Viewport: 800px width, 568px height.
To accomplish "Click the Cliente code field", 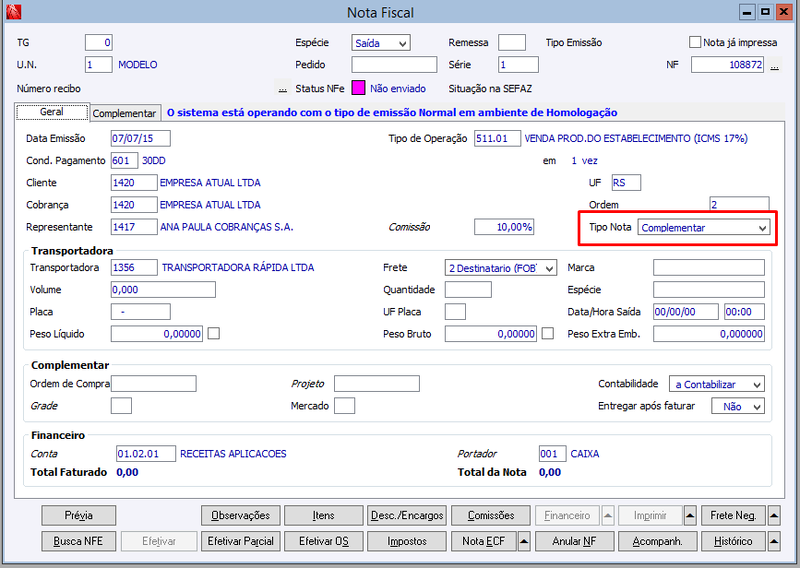I will 134,183.
